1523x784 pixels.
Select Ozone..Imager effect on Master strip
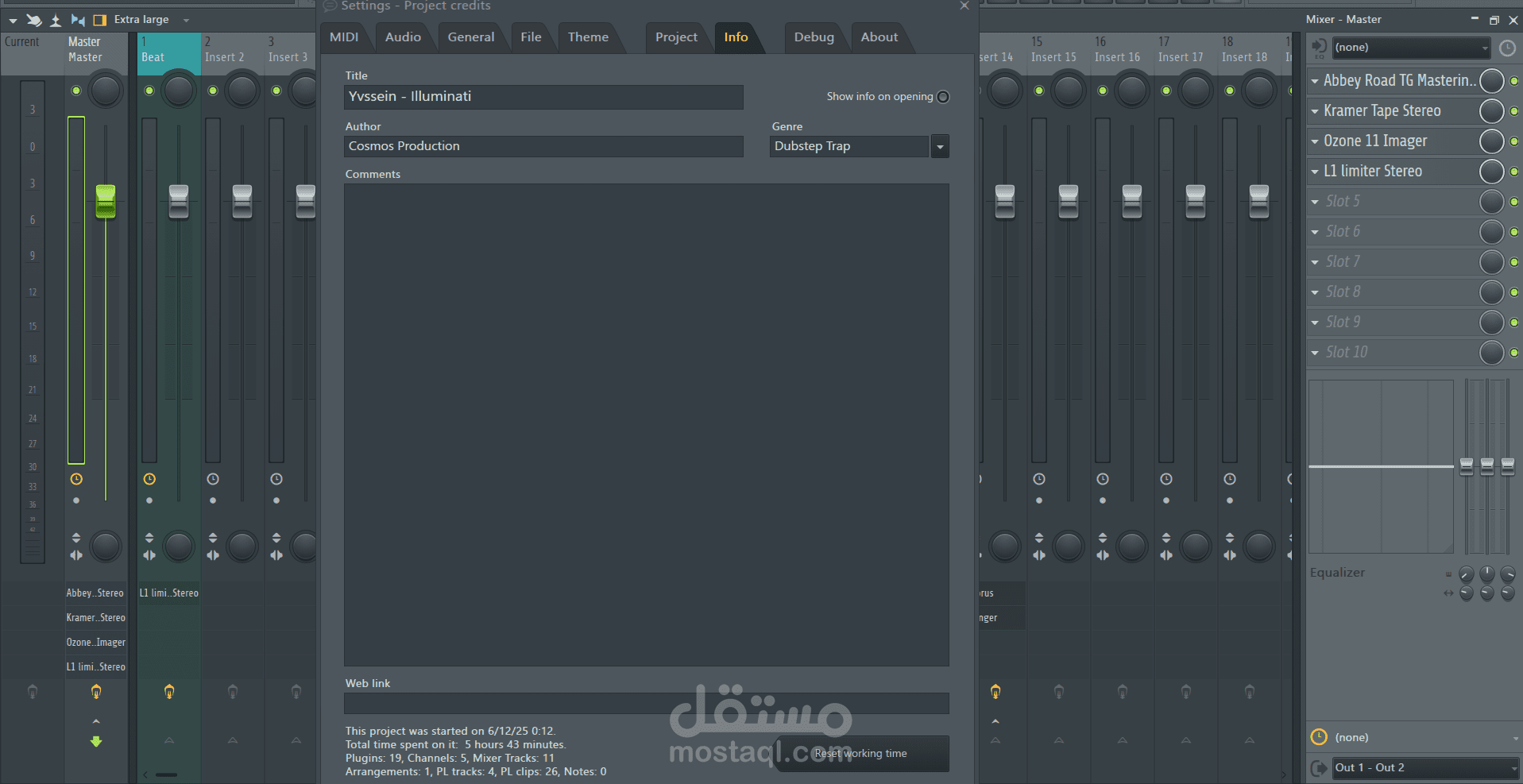tap(95, 642)
